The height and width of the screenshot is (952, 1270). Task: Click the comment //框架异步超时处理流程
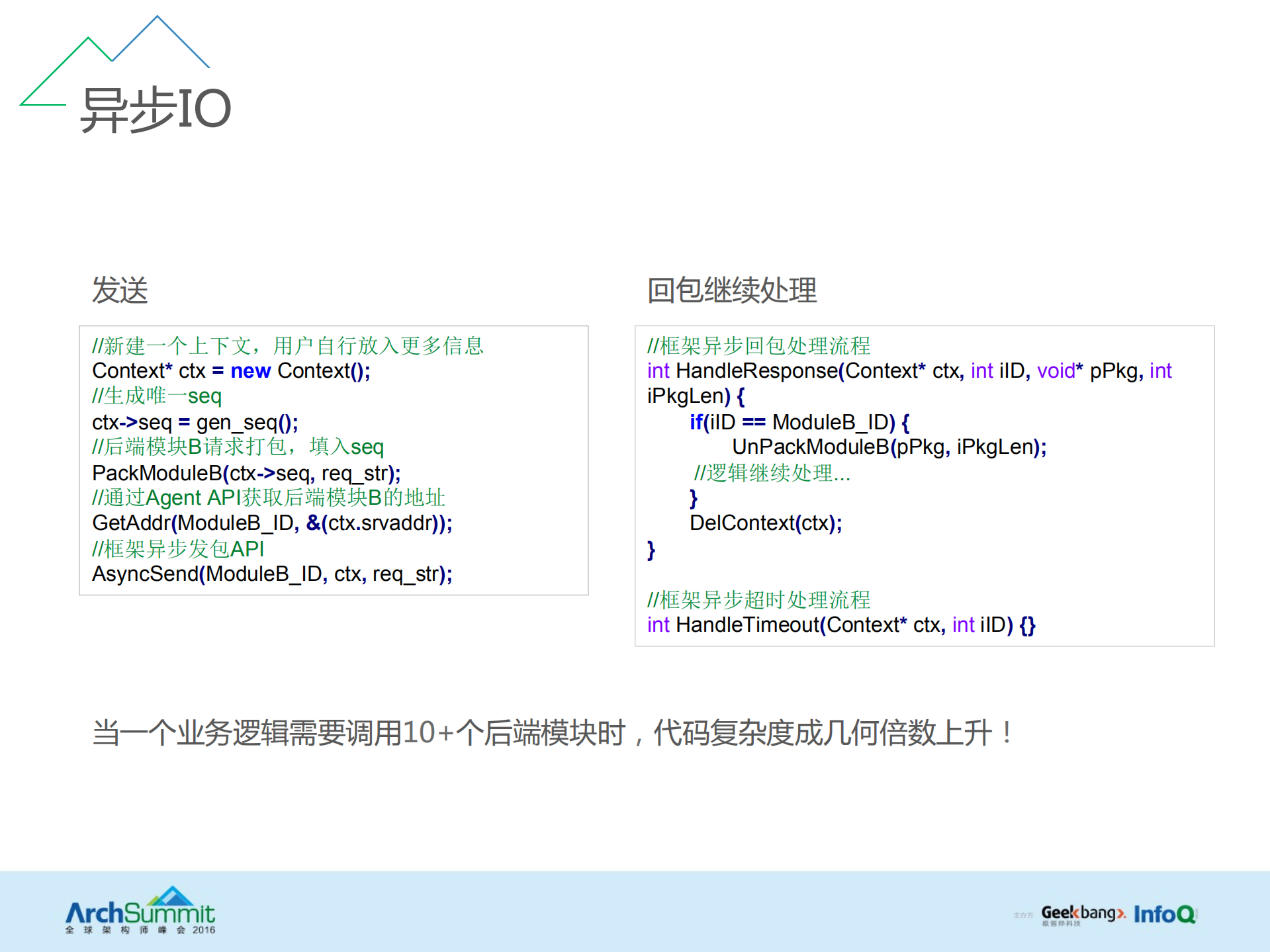(758, 599)
